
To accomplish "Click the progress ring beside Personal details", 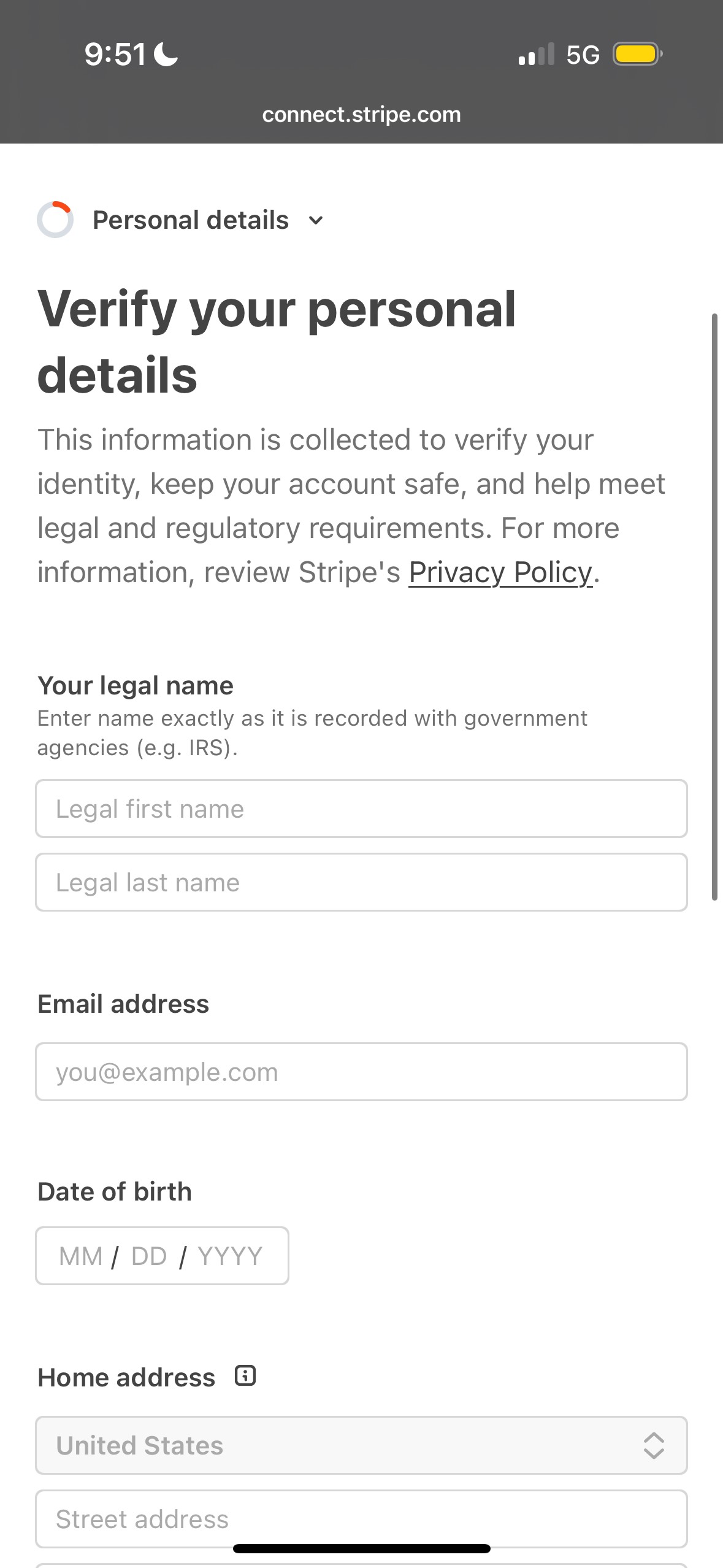I will (55, 220).
